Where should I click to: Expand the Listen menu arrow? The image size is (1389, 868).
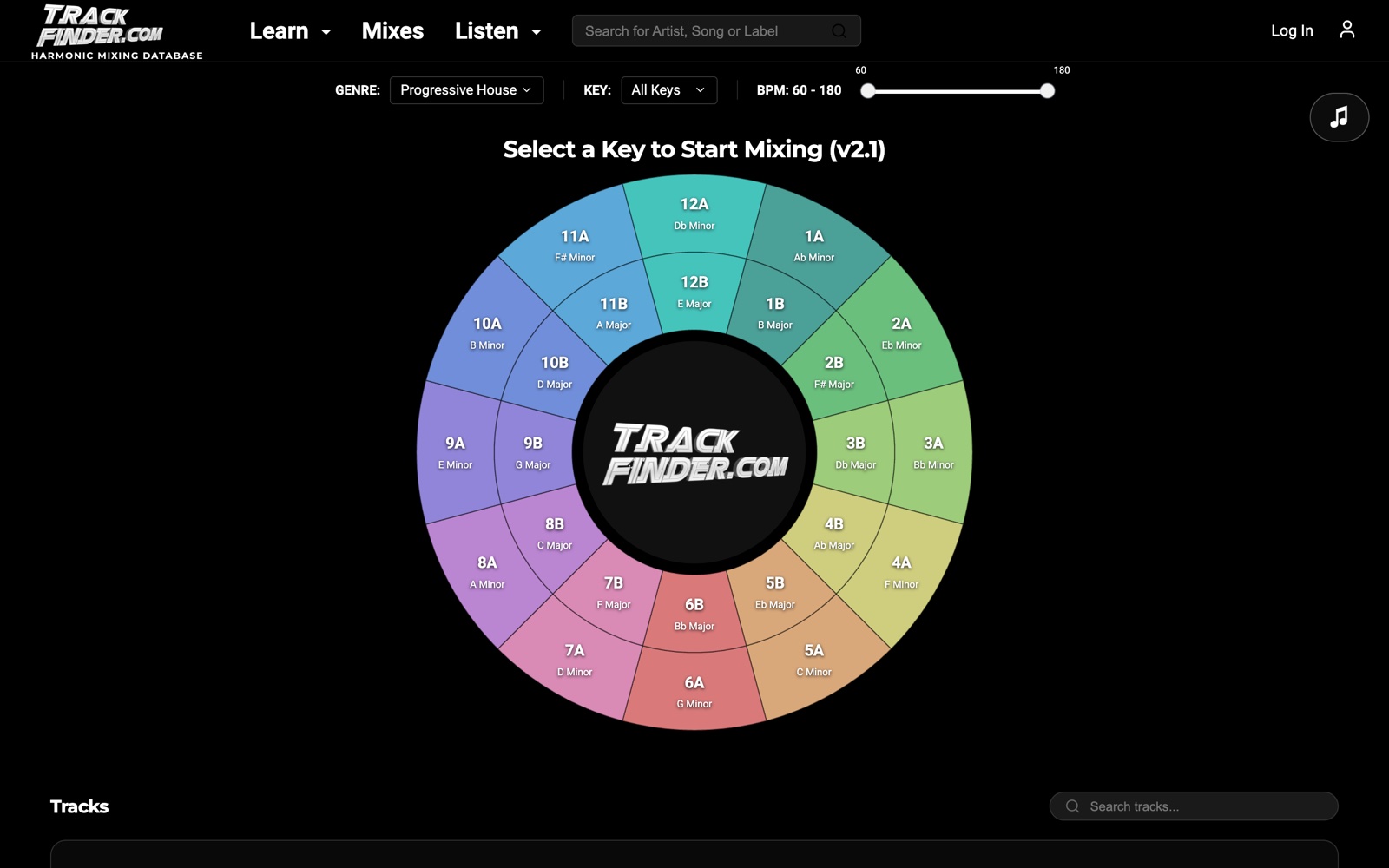point(537,32)
